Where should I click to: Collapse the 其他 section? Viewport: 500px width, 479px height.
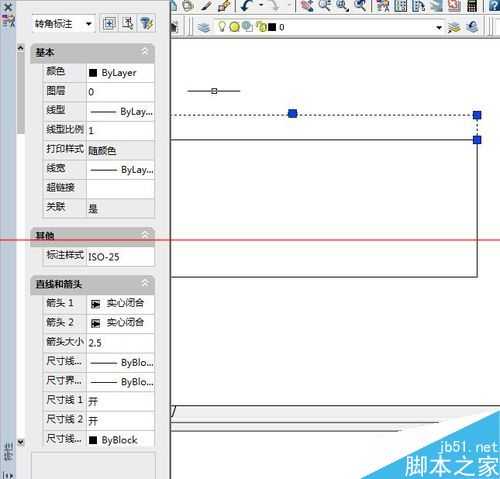point(145,235)
